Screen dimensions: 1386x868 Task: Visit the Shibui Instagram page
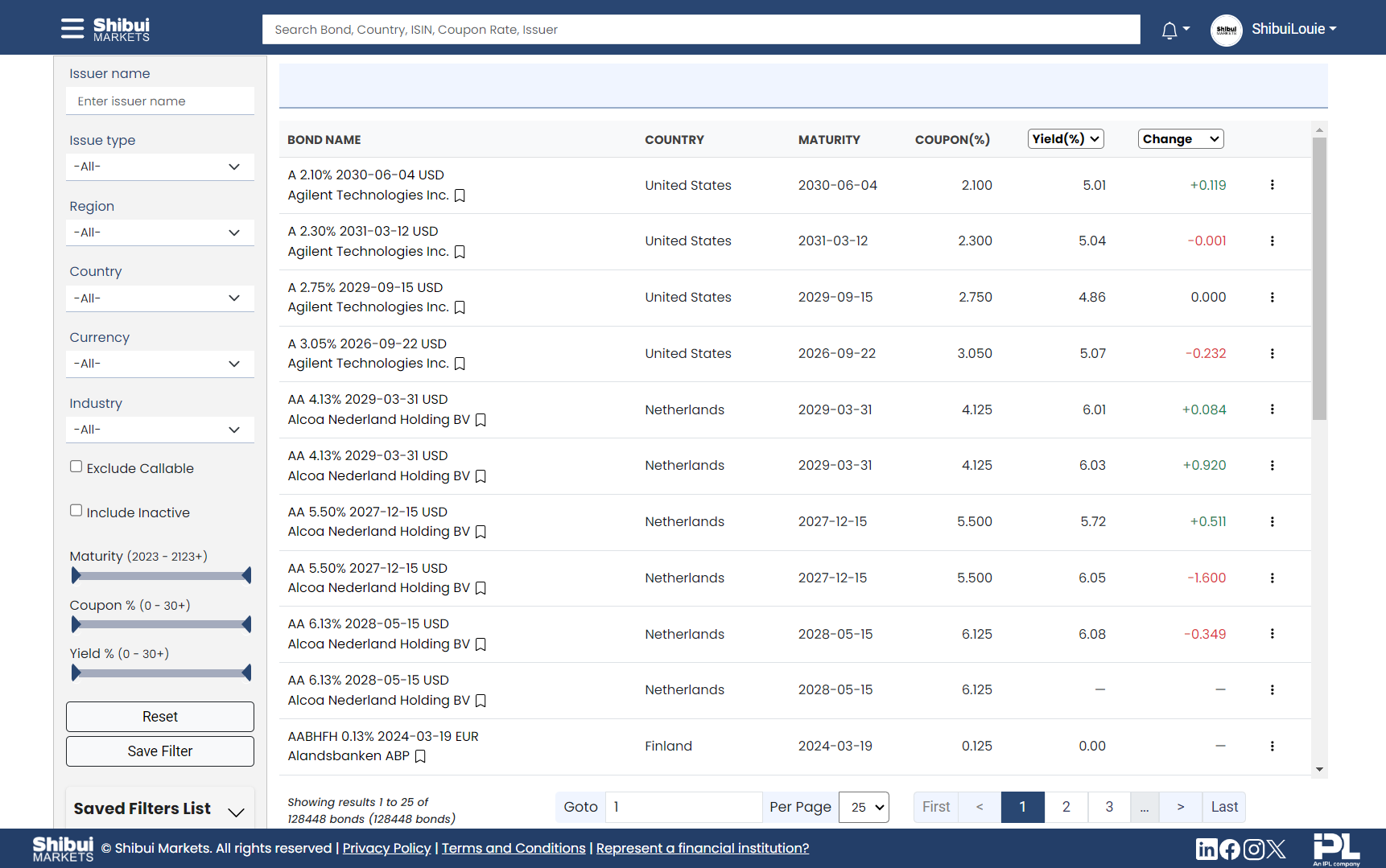(x=1253, y=849)
